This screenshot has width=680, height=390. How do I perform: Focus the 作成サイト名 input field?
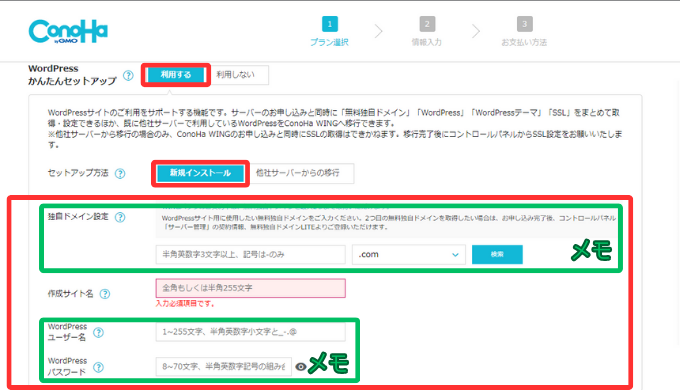(x=251, y=288)
